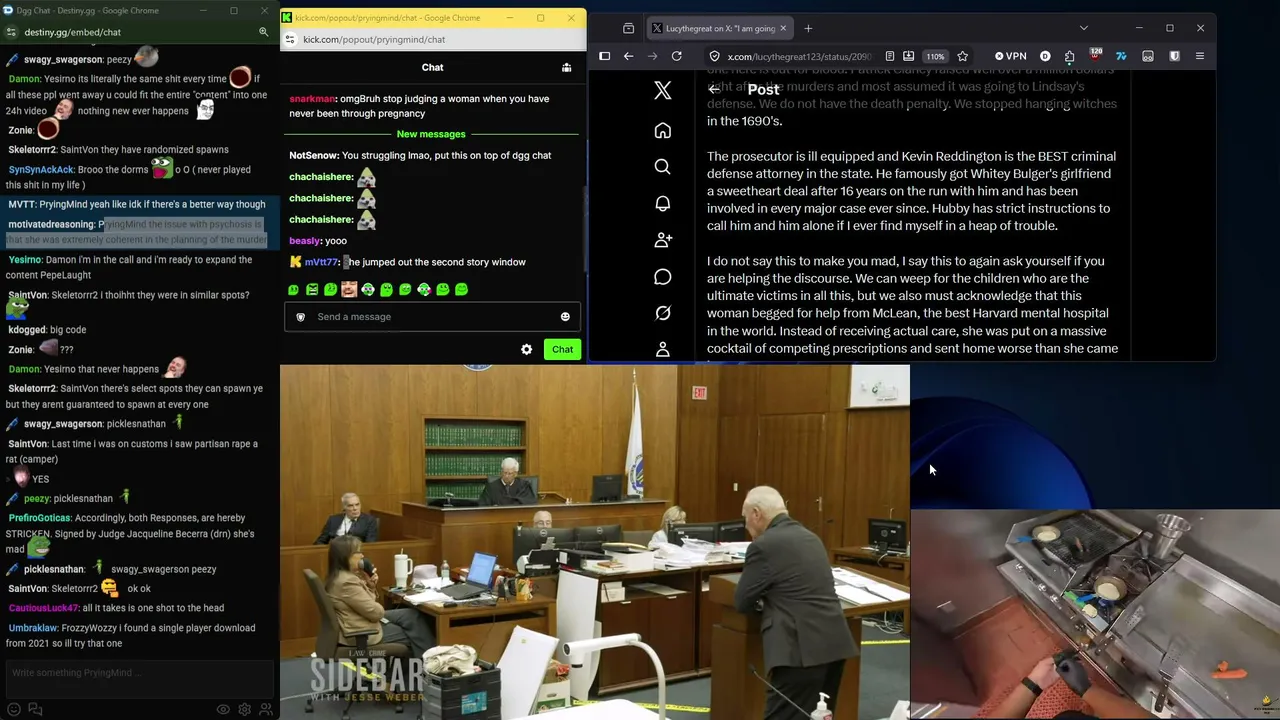Reload the x.com page
The height and width of the screenshot is (720, 1280).
pos(677,56)
